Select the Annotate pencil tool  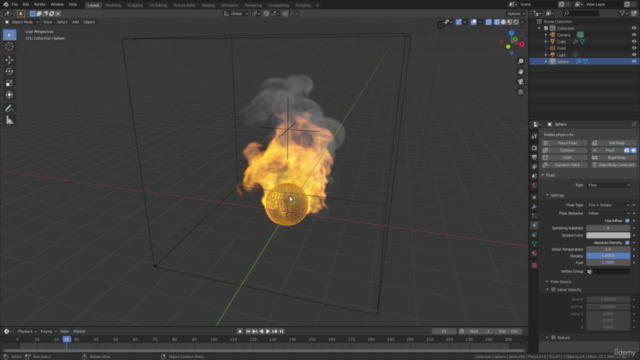pos(9,109)
